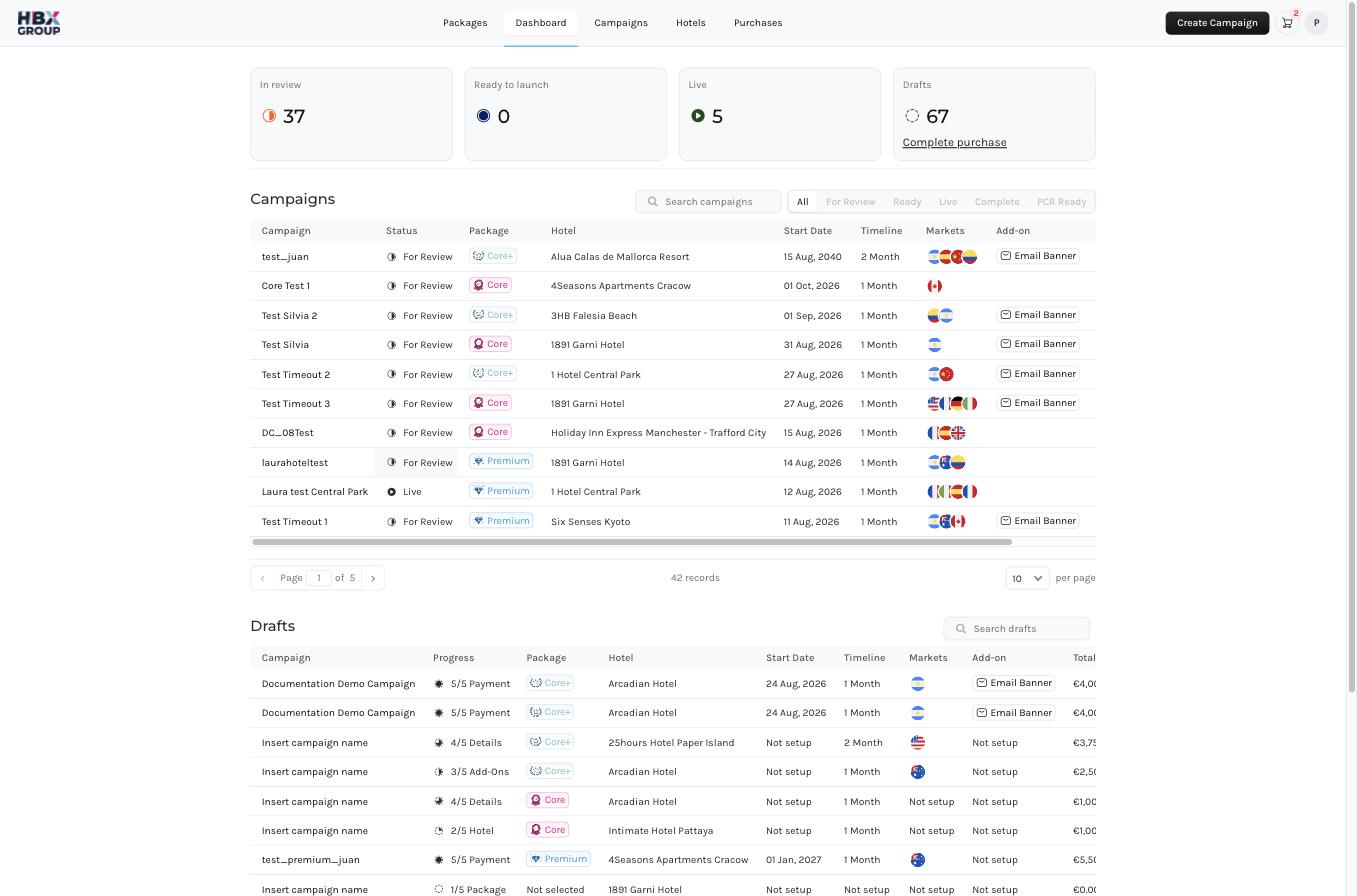Click the Start Date column header in Campaigns

pyautogui.click(x=807, y=231)
